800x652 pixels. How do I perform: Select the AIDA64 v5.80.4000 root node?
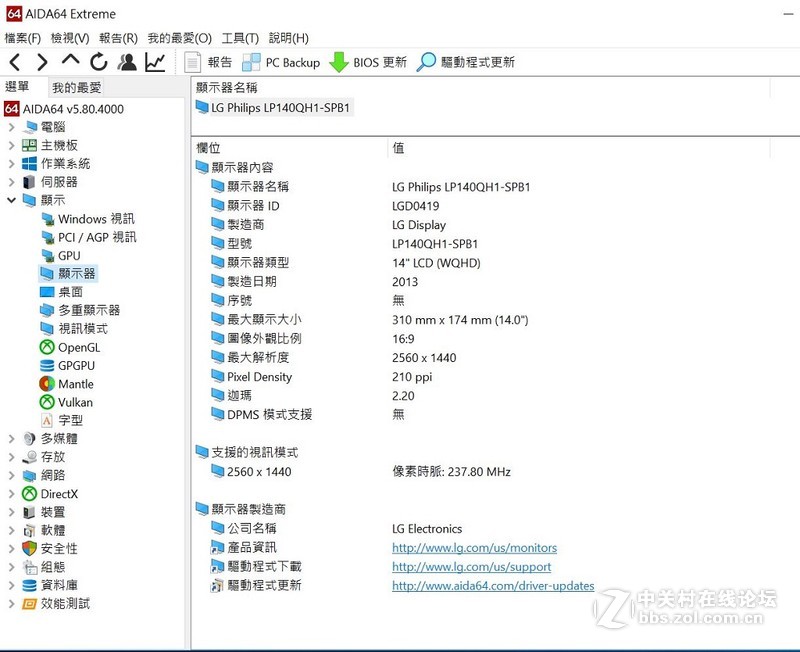(x=73, y=109)
